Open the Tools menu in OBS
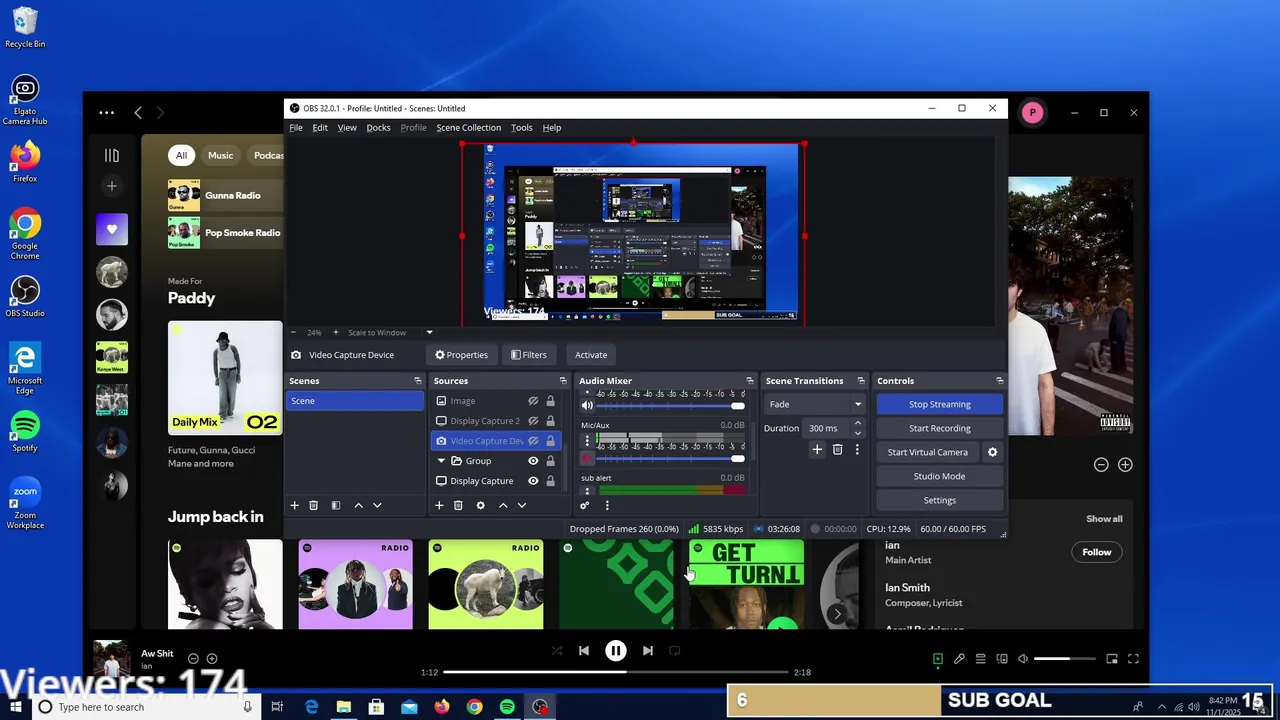Screen dimensions: 1280x720 pos(522,128)
